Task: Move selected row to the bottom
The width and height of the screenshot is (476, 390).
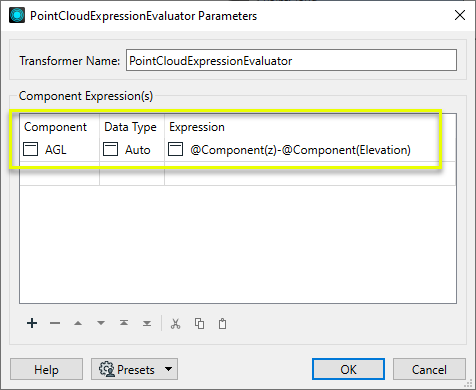Action: pyautogui.click(x=147, y=323)
